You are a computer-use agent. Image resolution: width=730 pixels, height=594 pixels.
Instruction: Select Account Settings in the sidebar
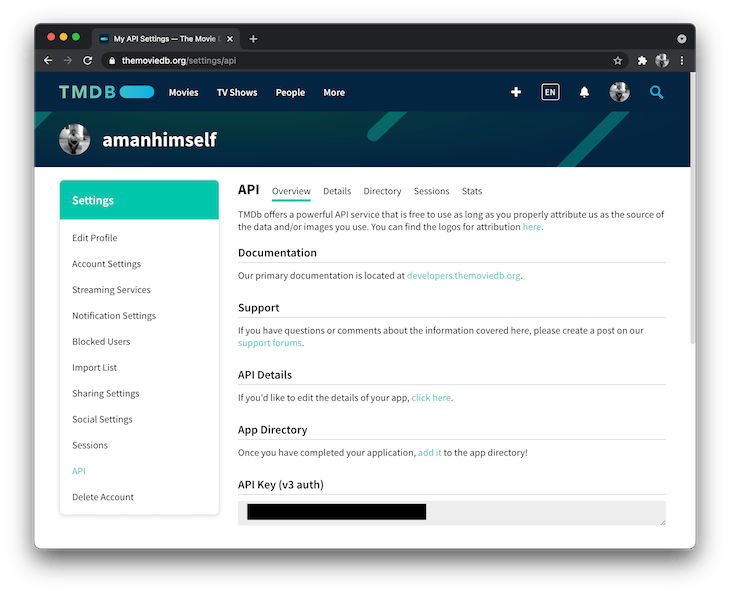[106, 264]
